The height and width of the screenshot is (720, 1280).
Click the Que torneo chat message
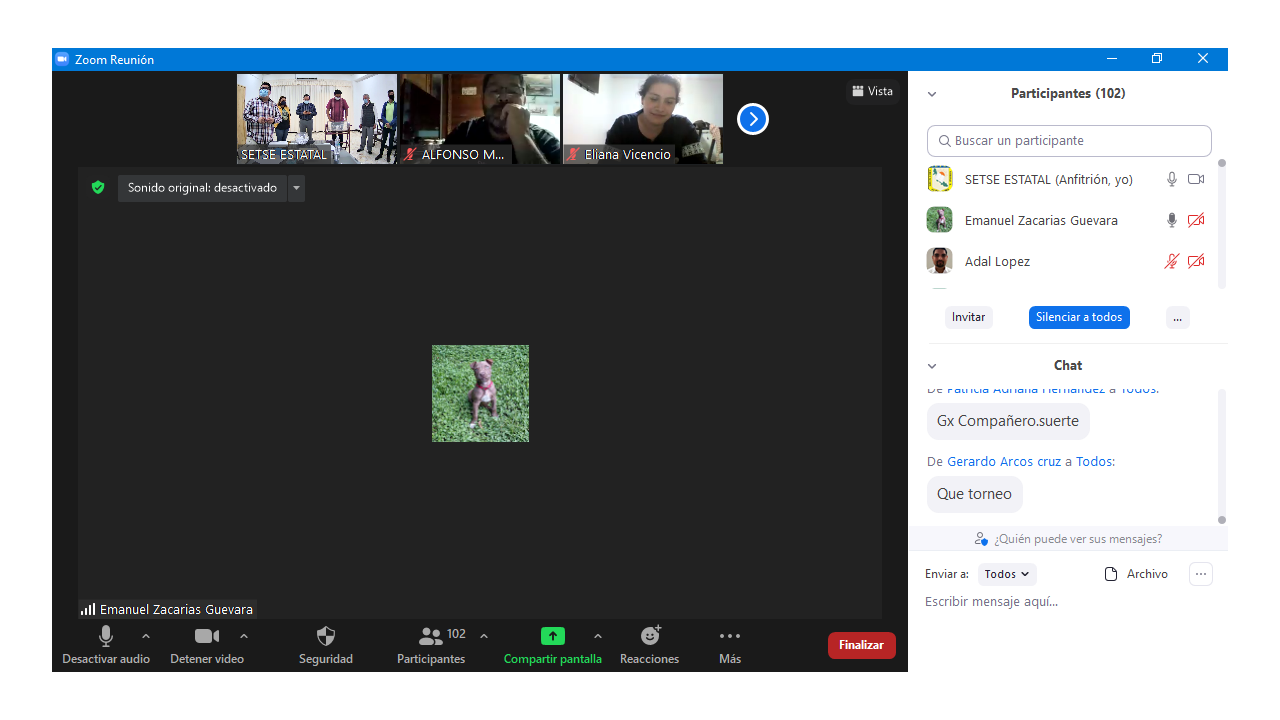pos(974,494)
